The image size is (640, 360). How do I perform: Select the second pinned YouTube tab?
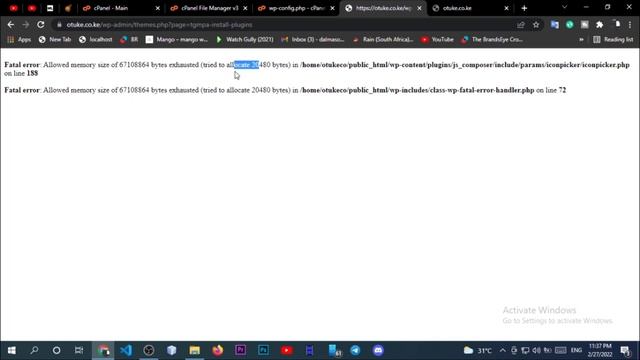click(32, 8)
